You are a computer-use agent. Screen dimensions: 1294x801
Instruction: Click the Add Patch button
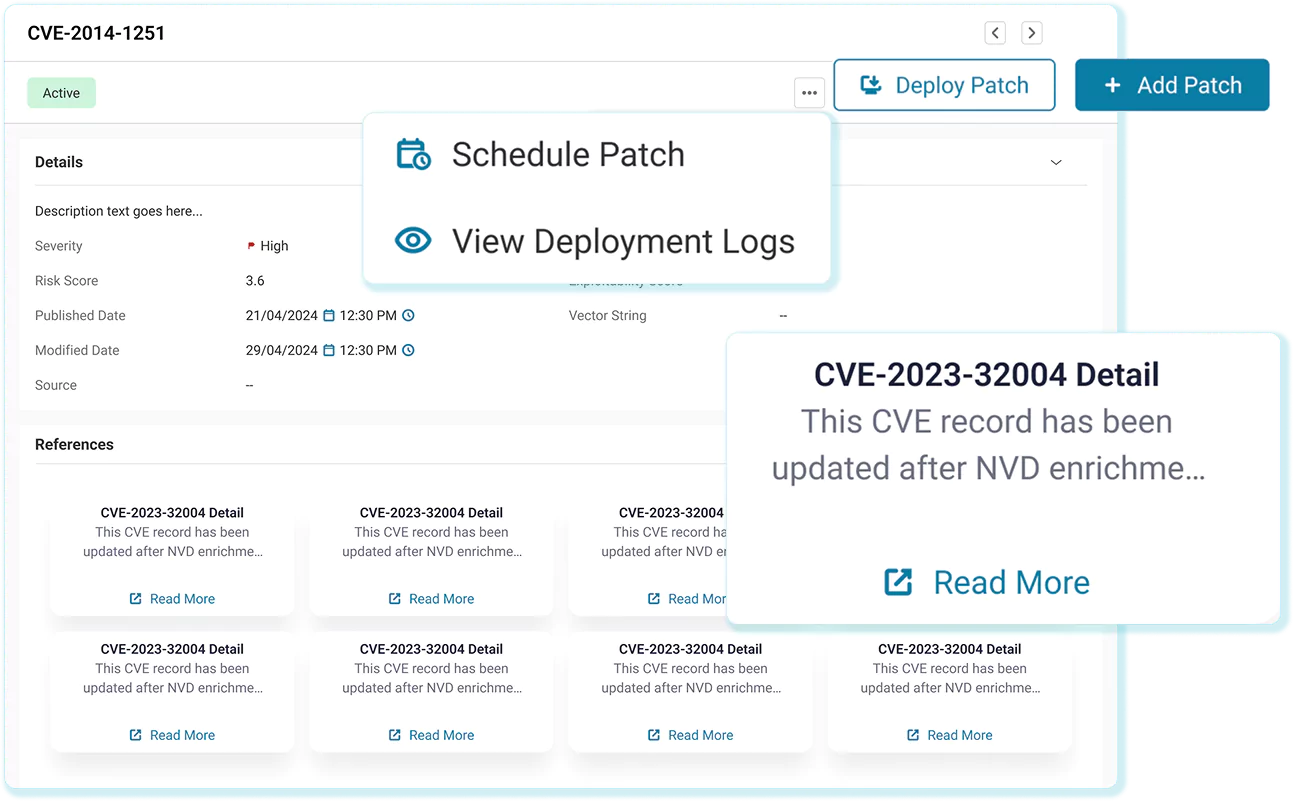1172,85
